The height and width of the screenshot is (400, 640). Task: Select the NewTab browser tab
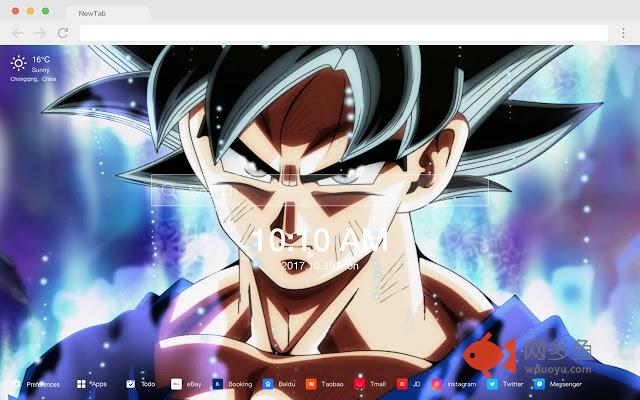[108, 13]
